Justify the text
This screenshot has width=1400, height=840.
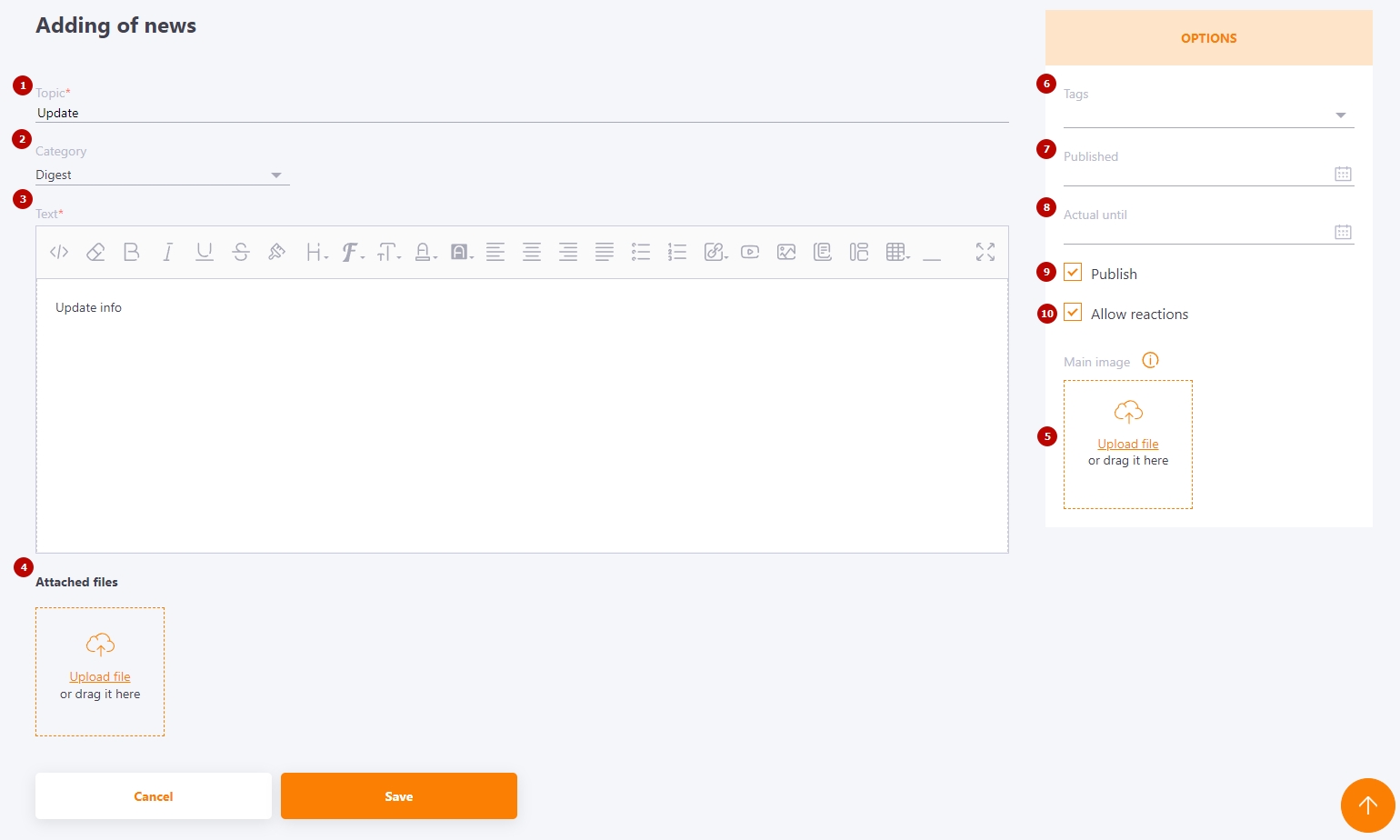click(605, 252)
